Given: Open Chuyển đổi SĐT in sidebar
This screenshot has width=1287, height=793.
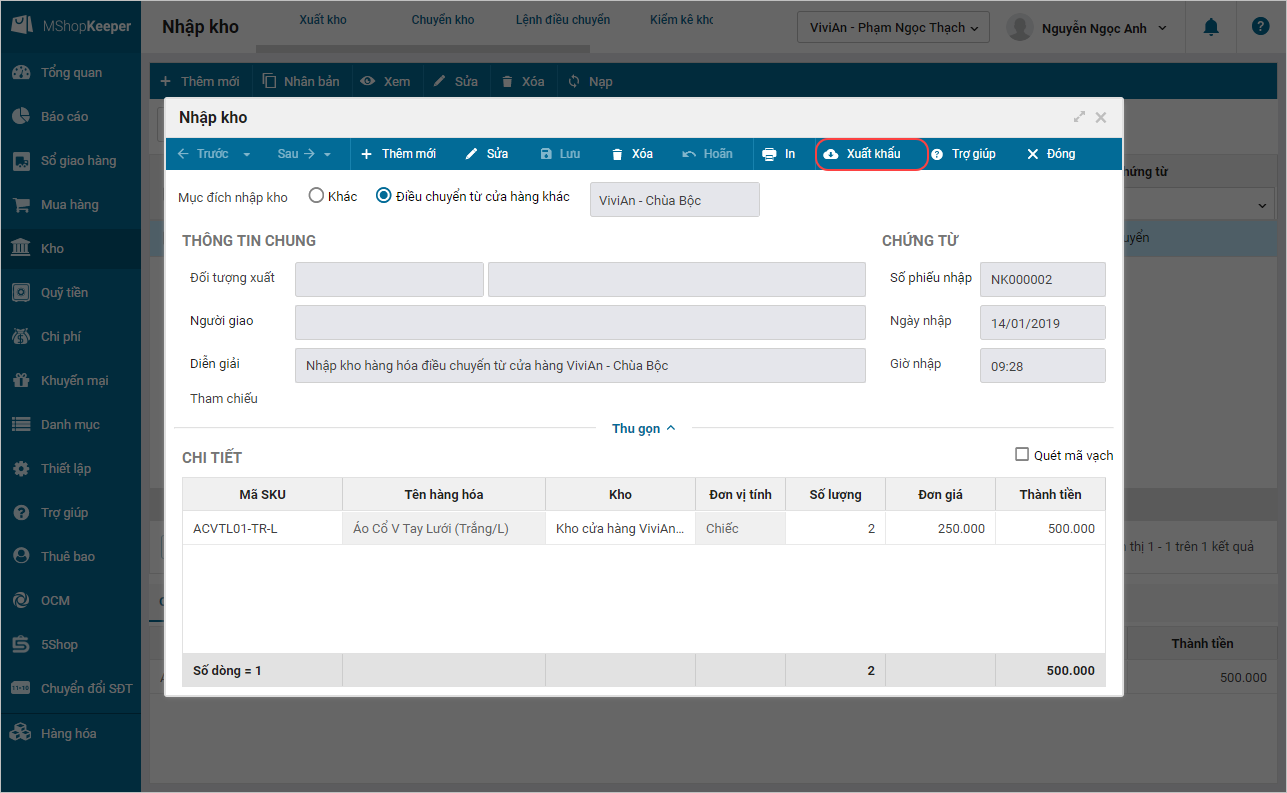Looking at the screenshot, I should 70,688.
